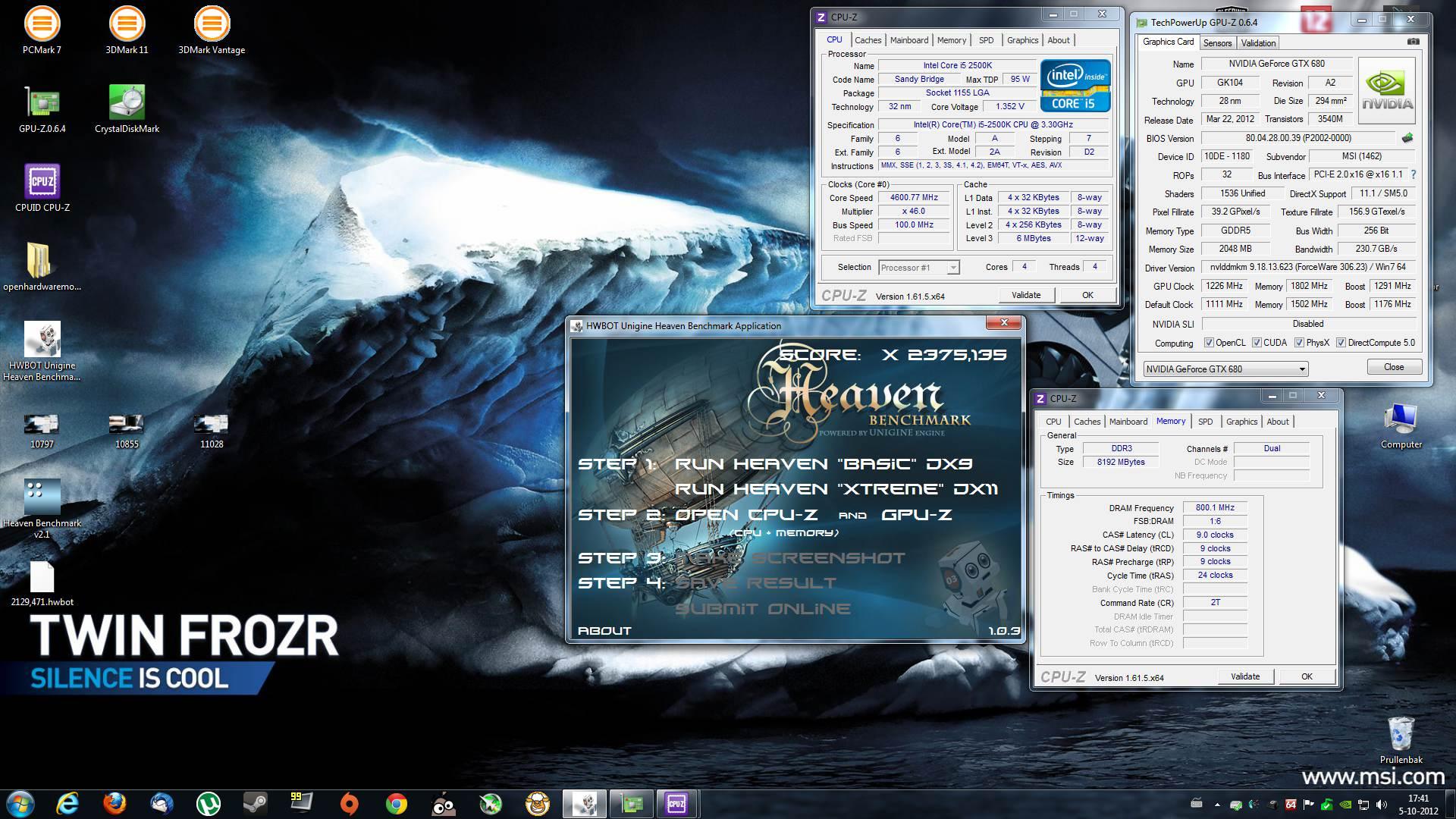
Task: Click the GPU-Z screenshot camera icon
Action: (1414, 42)
